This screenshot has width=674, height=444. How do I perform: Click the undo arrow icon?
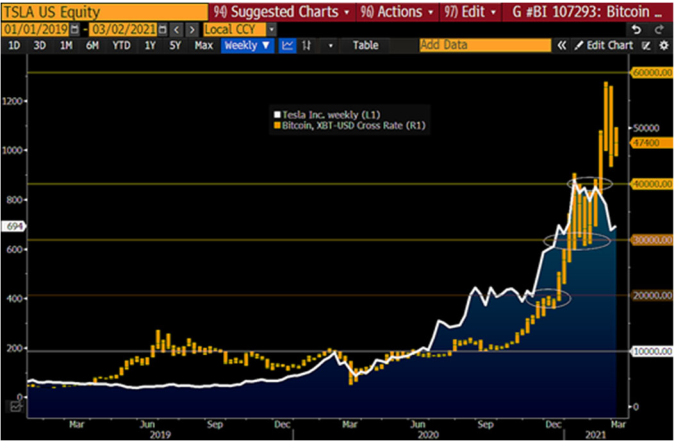coord(636,30)
